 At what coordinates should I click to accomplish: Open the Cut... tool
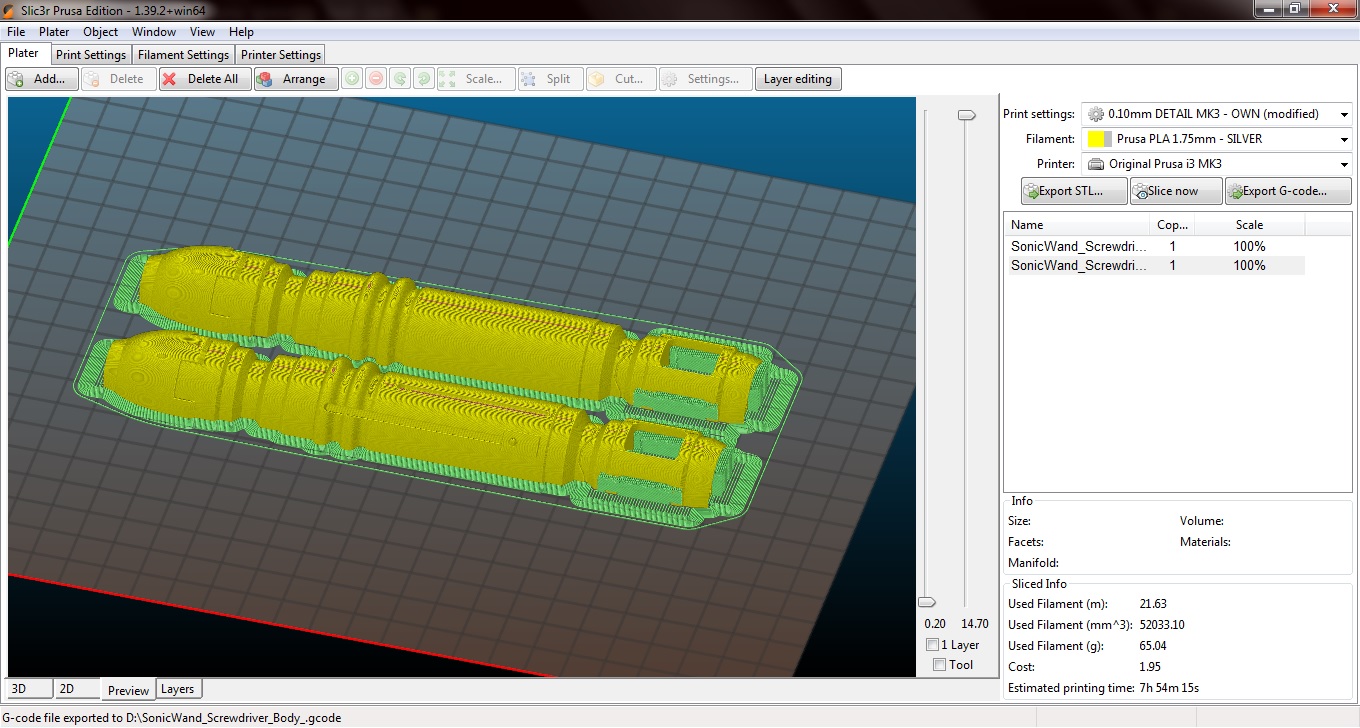coord(621,79)
